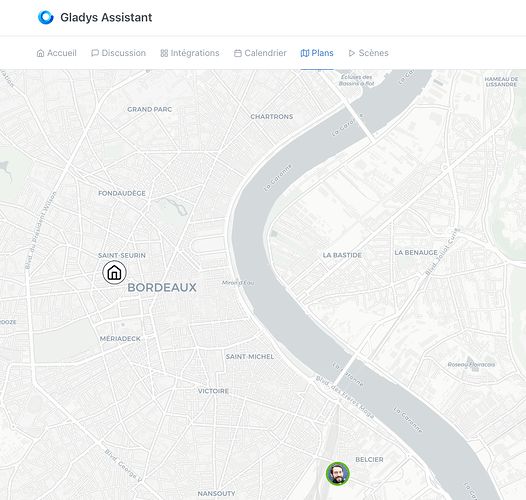526x500 pixels.
Task: Click the Gladys Assistant logo icon
Action: click(46, 17)
